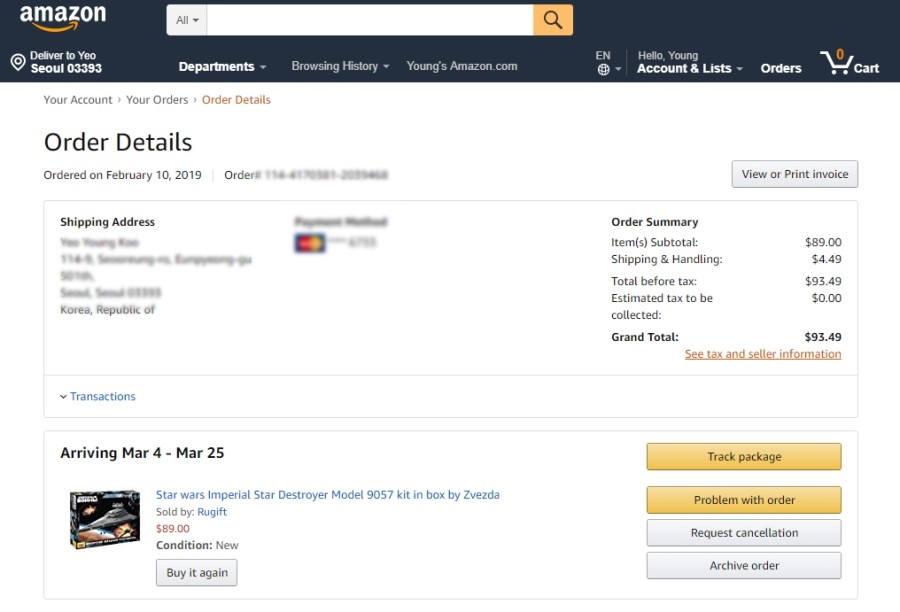Viewport: 900px width, 612px height.
Task: Click the magnifier search button
Action: pos(553,20)
